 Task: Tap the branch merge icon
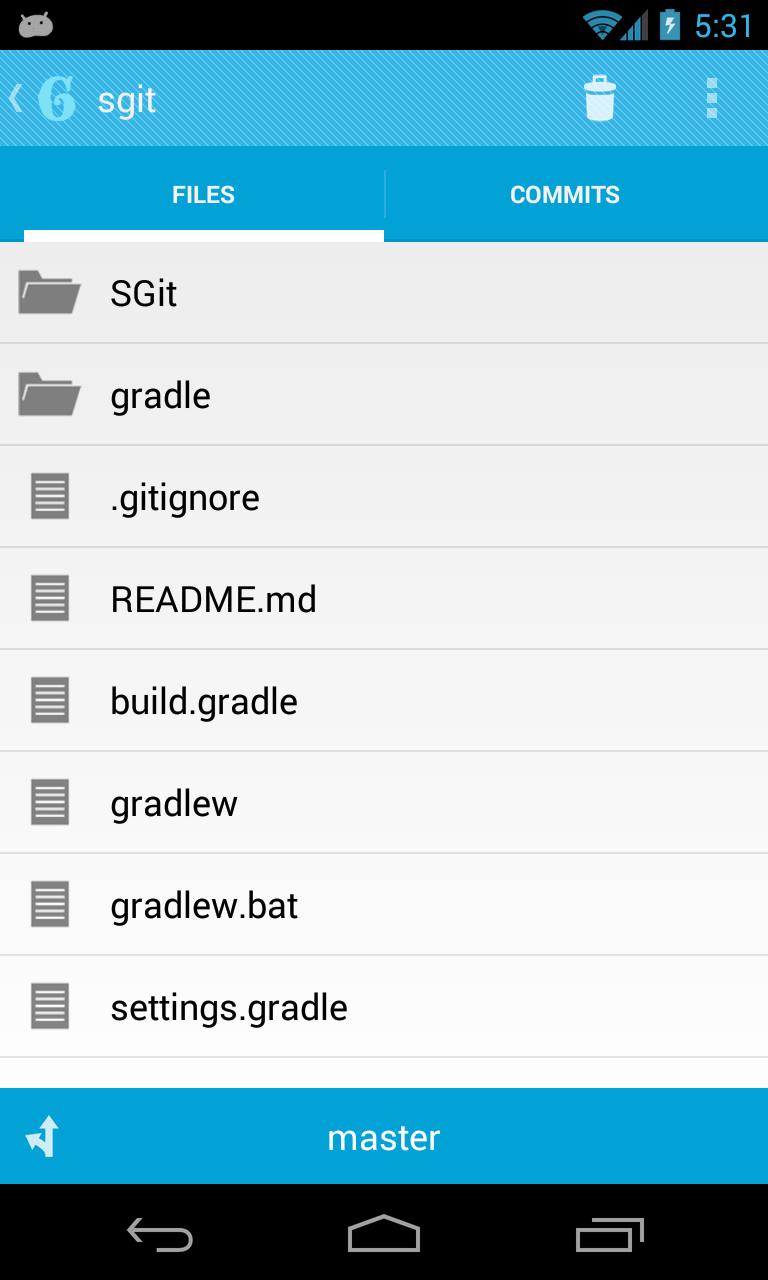click(43, 1137)
